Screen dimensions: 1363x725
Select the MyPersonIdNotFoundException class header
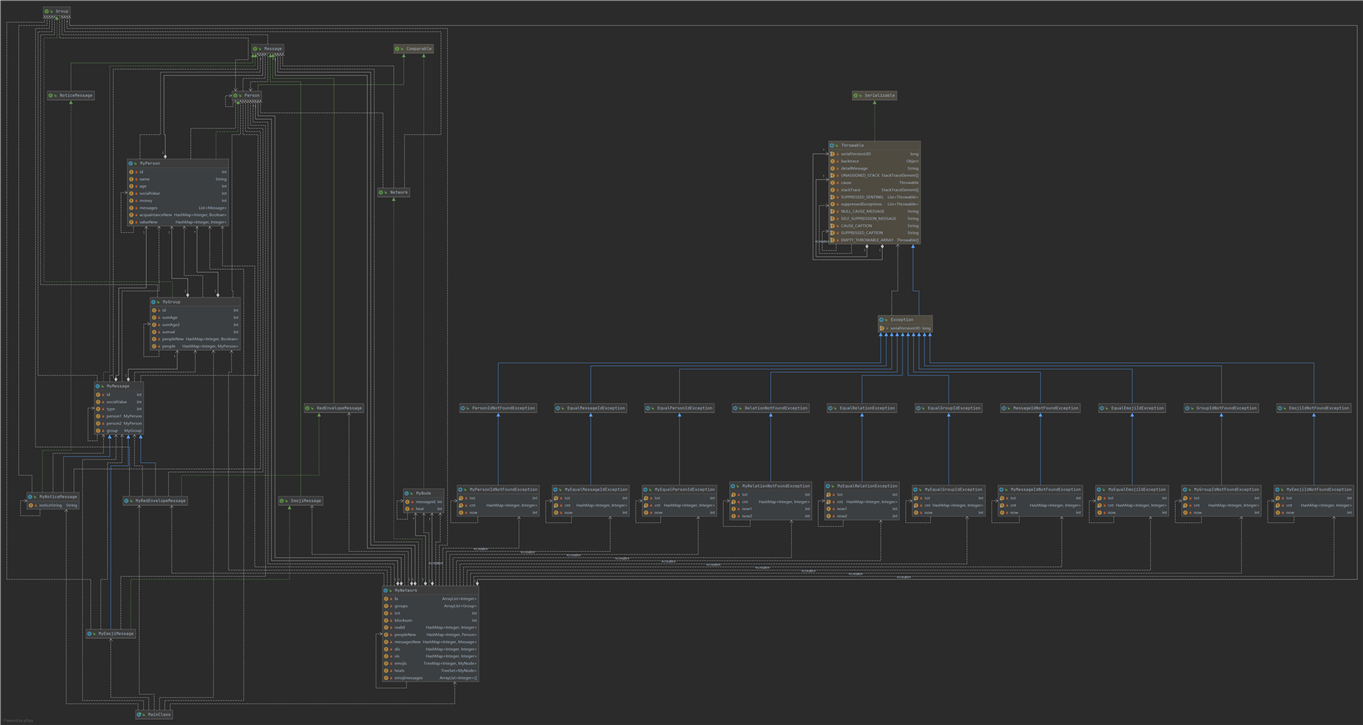coord(498,490)
